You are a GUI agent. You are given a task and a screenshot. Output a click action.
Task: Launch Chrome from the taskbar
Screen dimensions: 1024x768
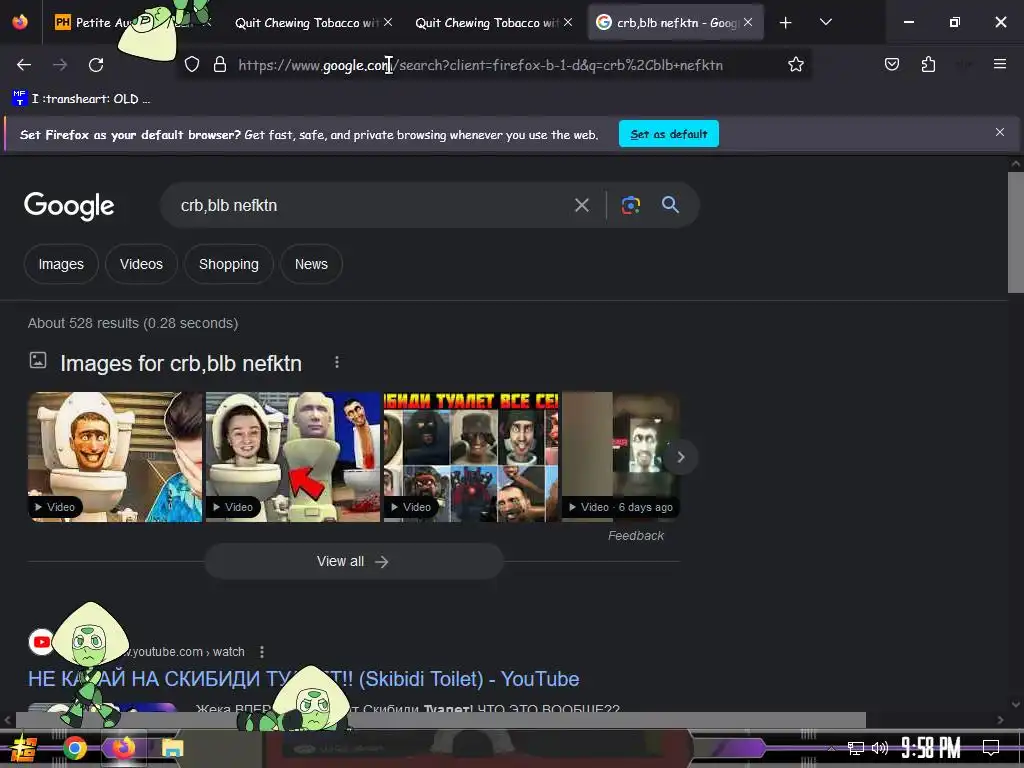click(75, 748)
